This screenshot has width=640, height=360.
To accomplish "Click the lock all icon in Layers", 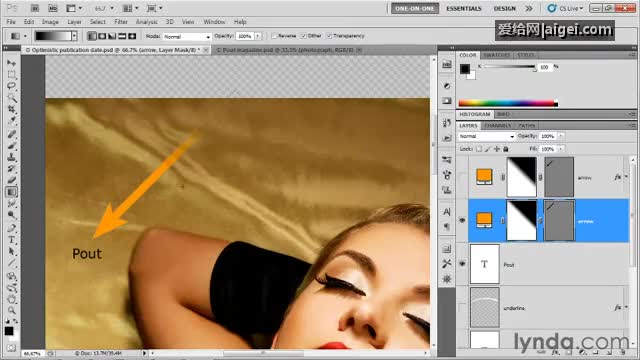I will (506, 149).
